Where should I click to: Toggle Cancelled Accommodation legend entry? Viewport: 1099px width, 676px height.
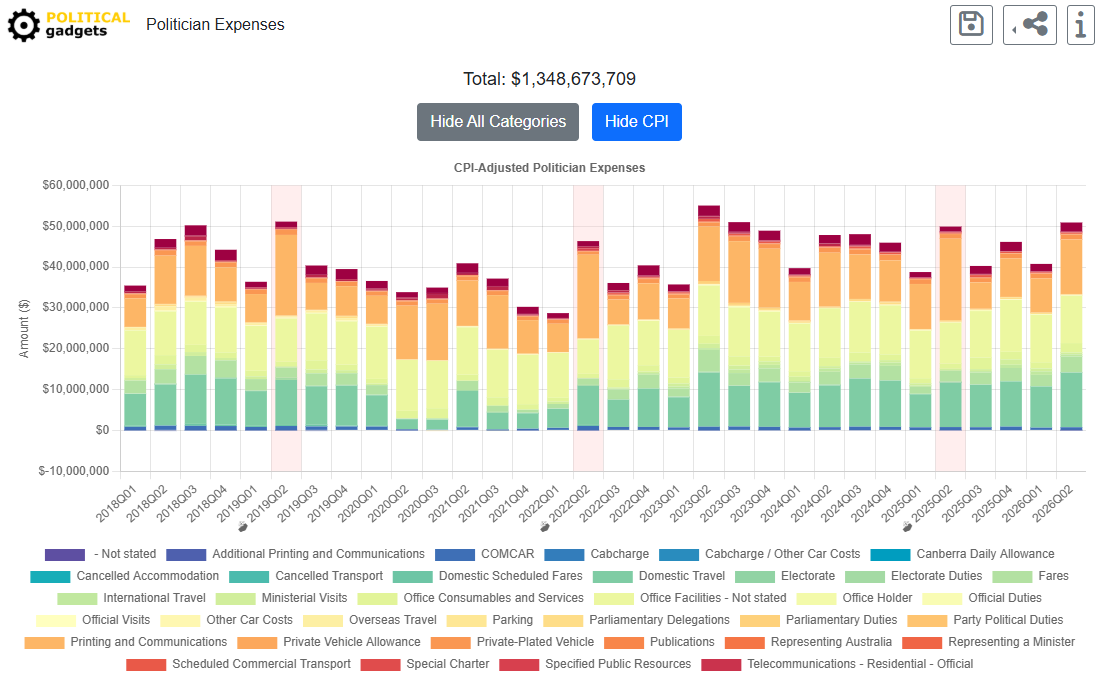click(x=125, y=576)
